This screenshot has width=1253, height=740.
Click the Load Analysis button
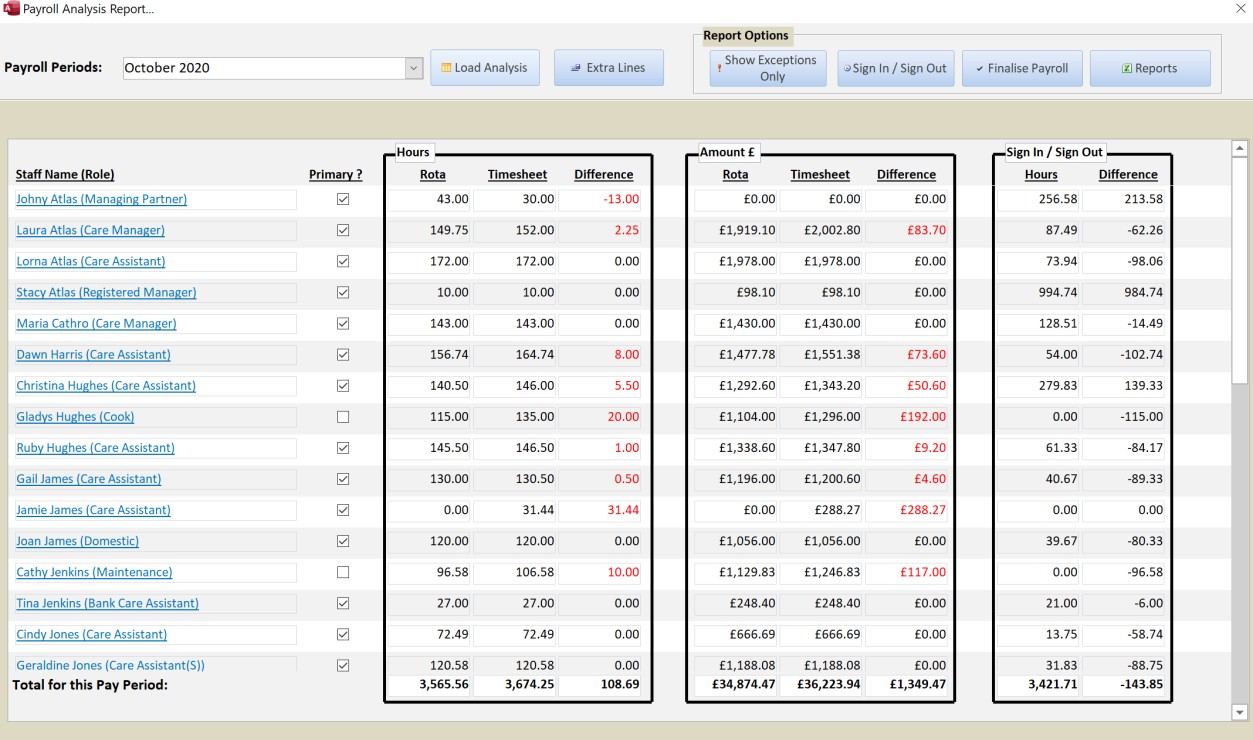pyautogui.click(x=485, y=68)
